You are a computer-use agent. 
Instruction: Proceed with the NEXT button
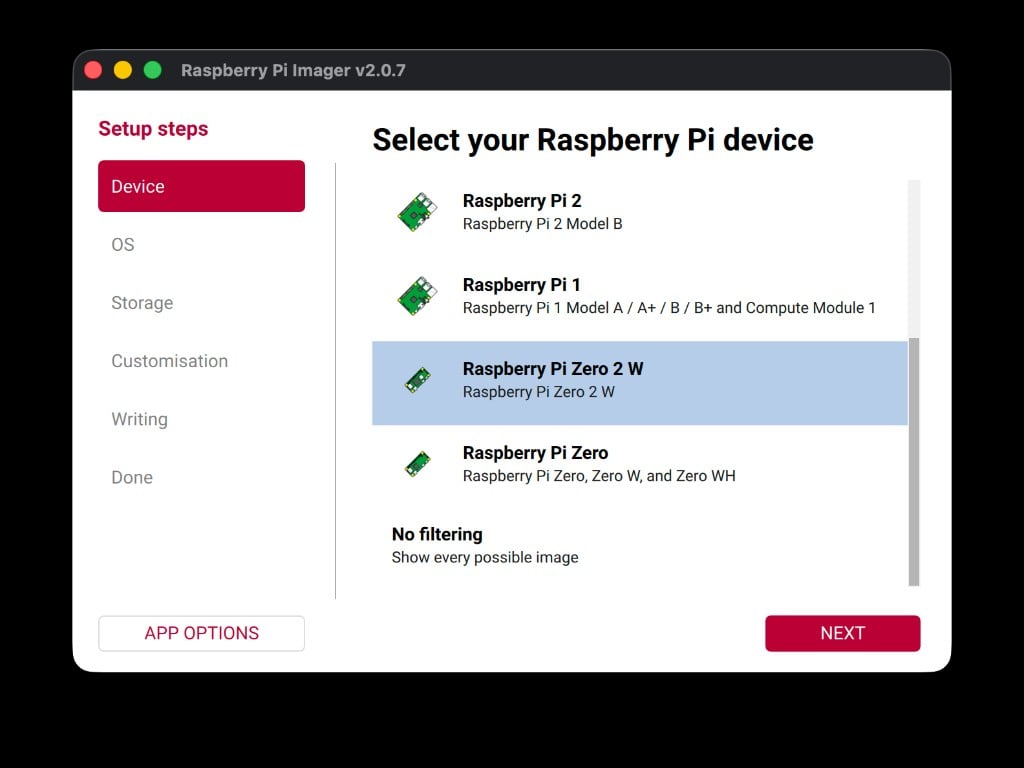coord(842,633)
